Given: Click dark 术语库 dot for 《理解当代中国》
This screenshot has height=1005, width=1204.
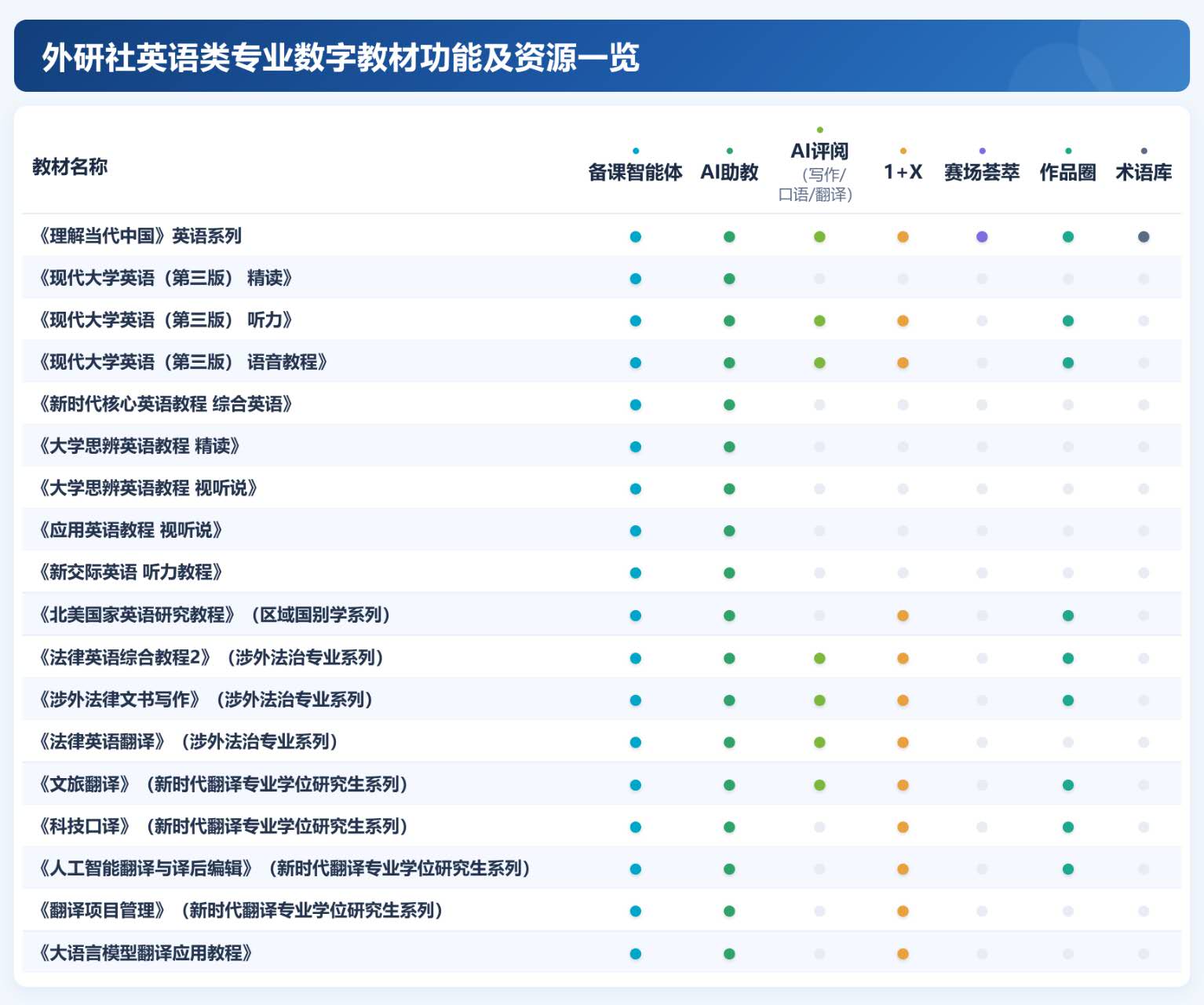Looking at the screenshot, I should click(x=1144, y=236).
